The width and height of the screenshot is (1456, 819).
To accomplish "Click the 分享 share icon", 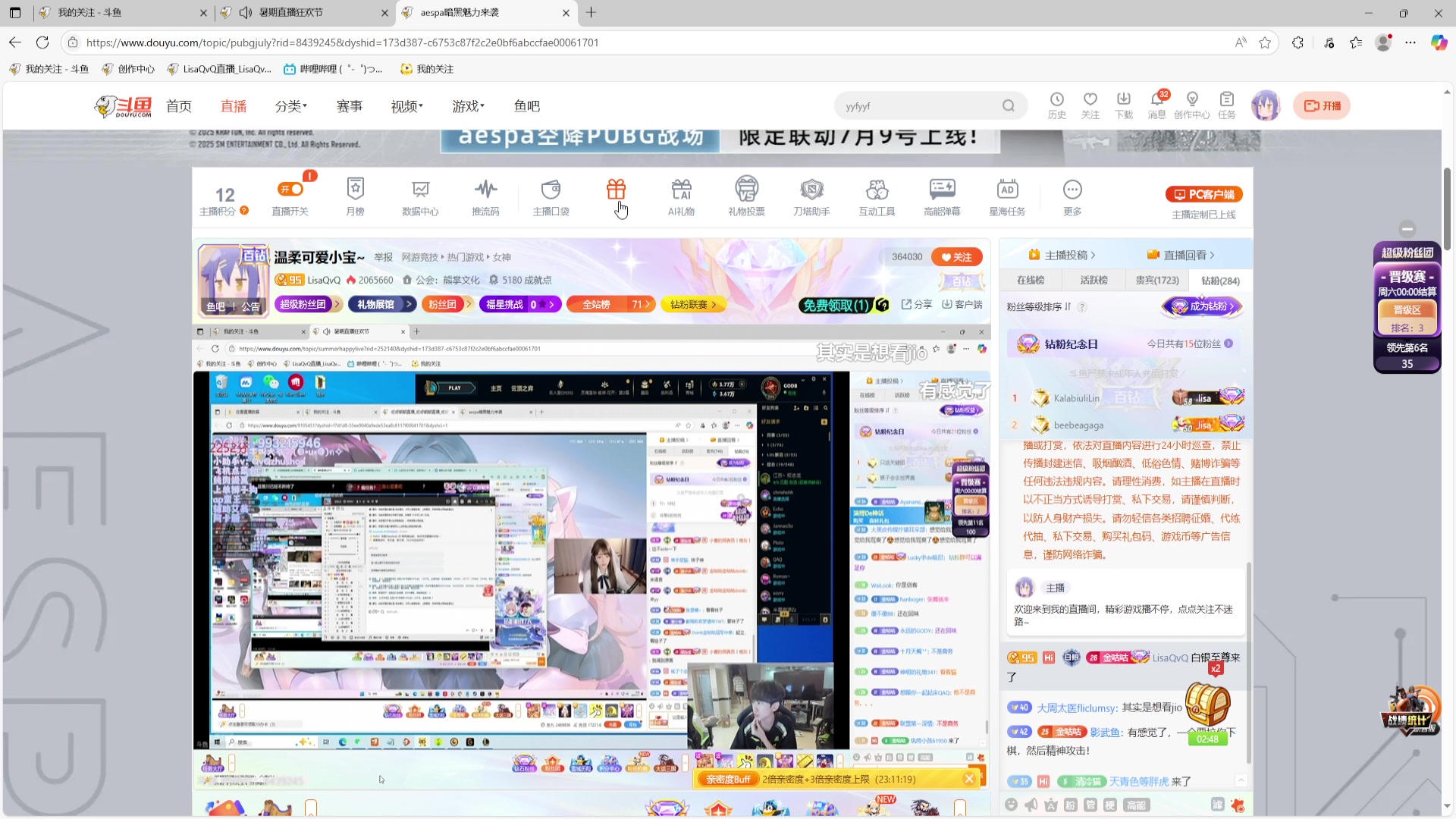I will click(917, 304).
